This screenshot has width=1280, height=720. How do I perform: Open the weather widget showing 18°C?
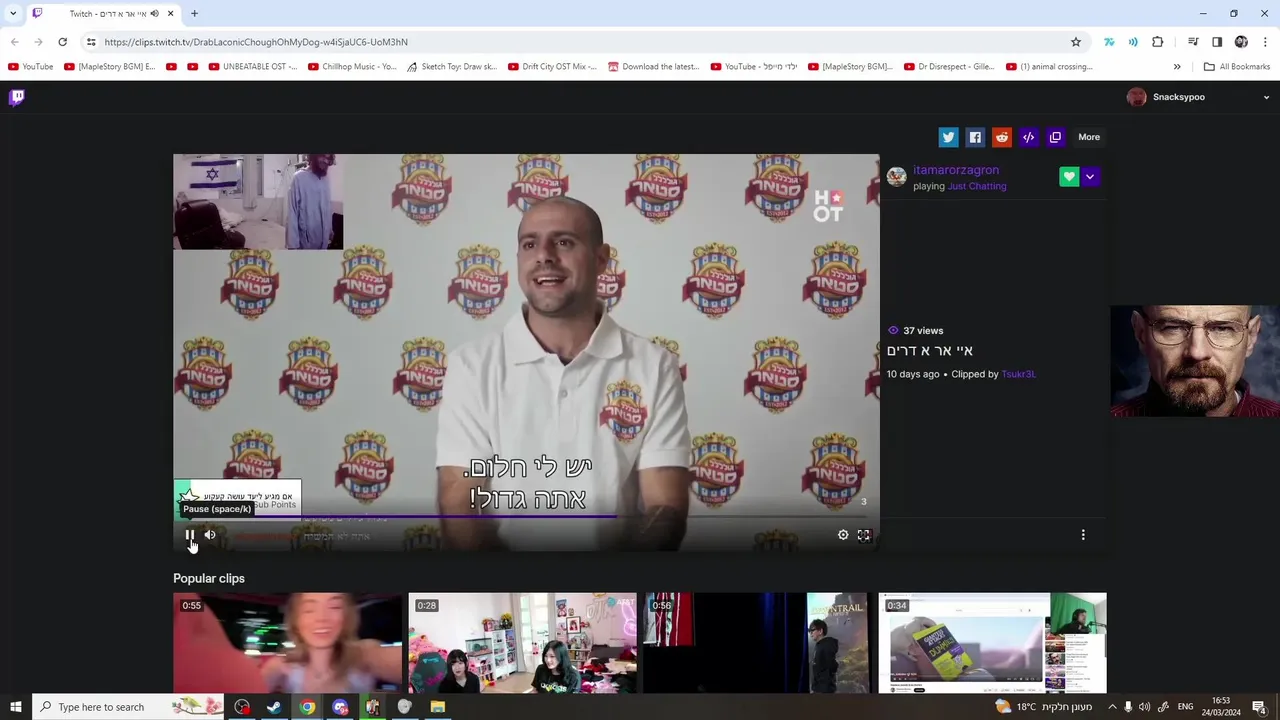[1043, 707]
